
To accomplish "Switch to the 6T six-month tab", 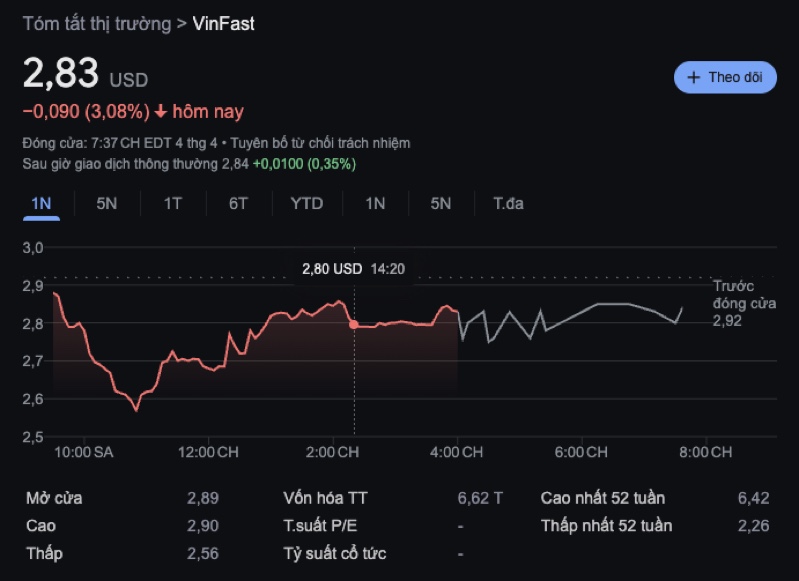I will tap(238, 204).
